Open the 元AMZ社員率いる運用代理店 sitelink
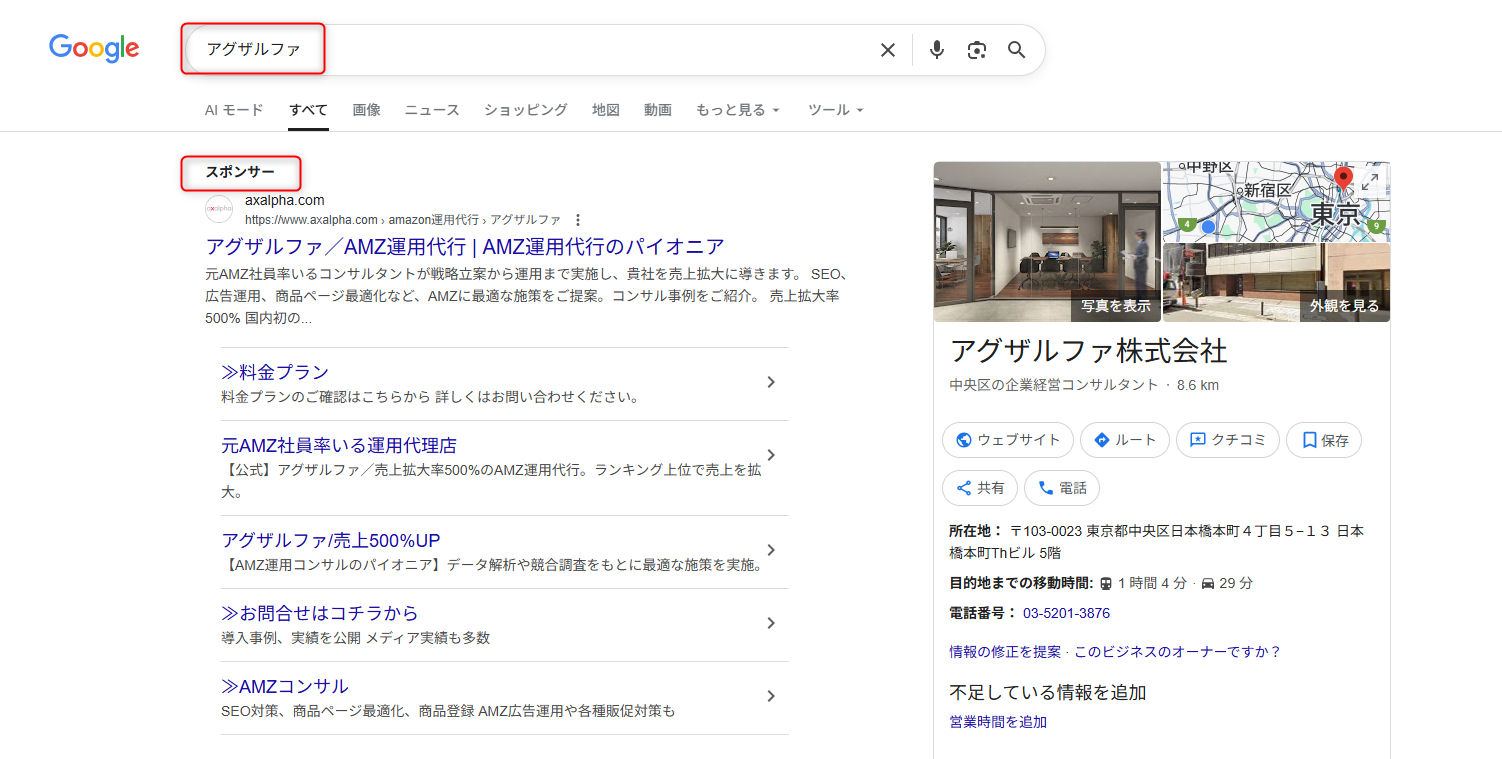Viewport: 1502px width, 759px height. coord(339,445)
